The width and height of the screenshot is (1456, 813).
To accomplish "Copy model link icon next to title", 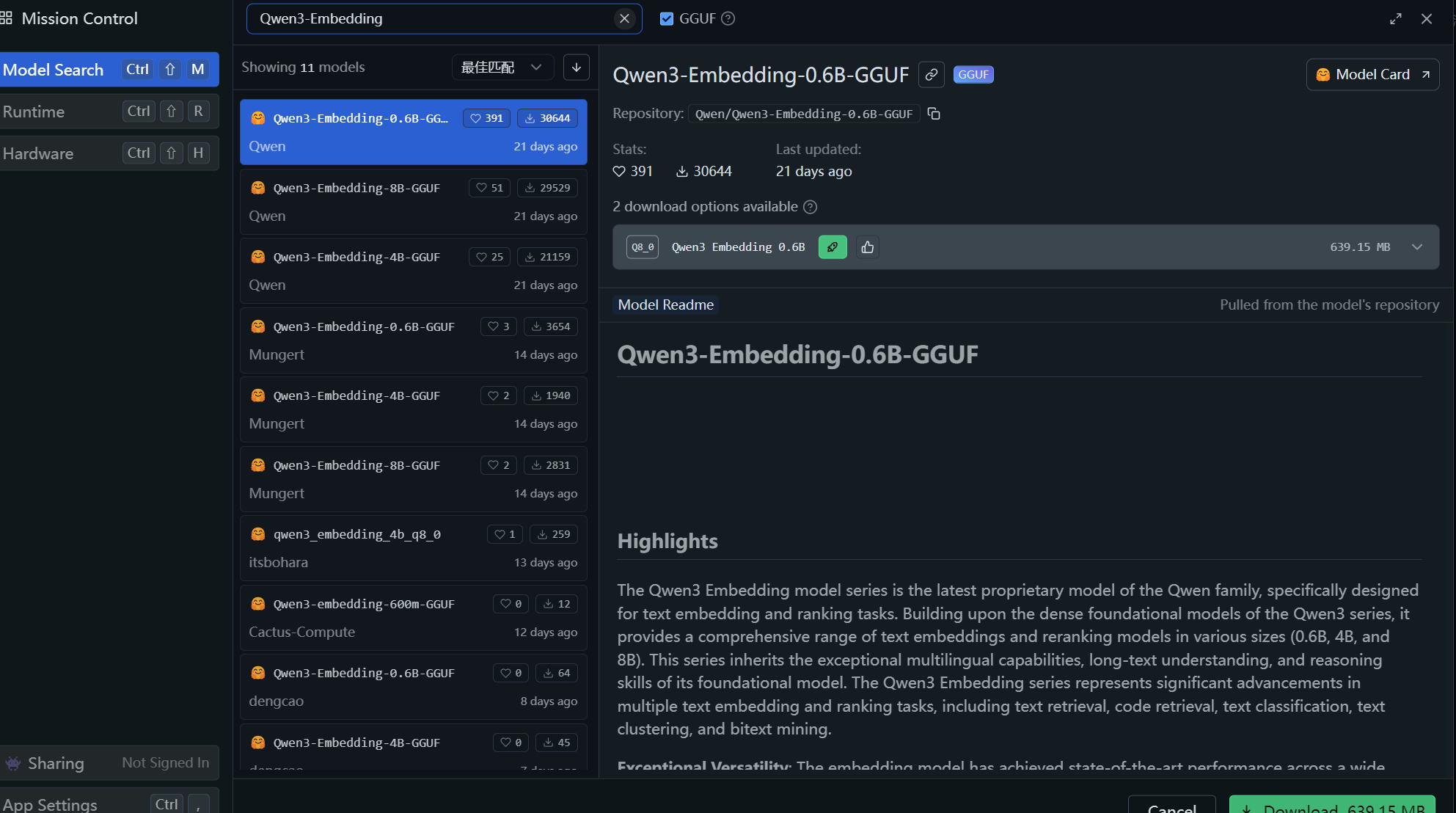I will coord(931,75).
